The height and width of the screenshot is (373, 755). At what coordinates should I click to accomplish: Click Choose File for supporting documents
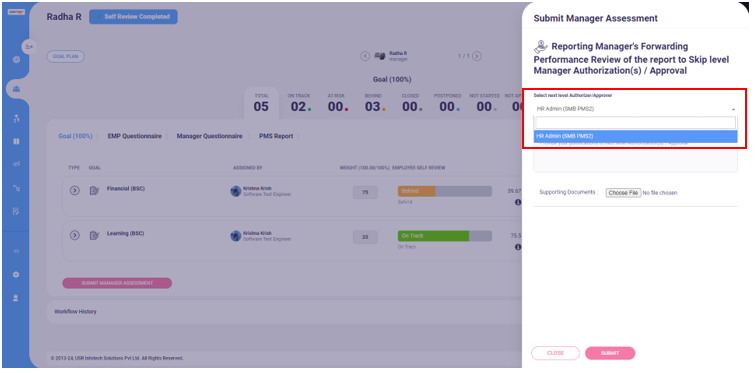[623, 193]
